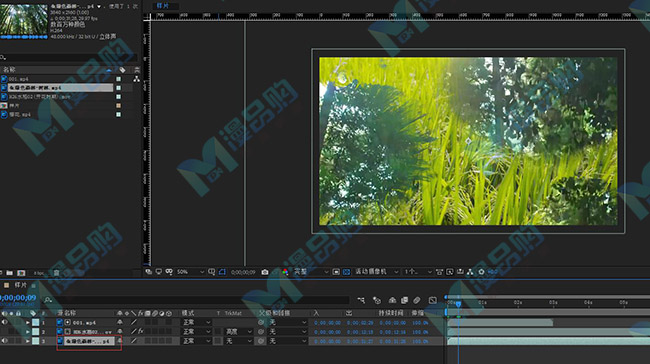Click the layer 1 label color swatch

(x=36, y=322)
